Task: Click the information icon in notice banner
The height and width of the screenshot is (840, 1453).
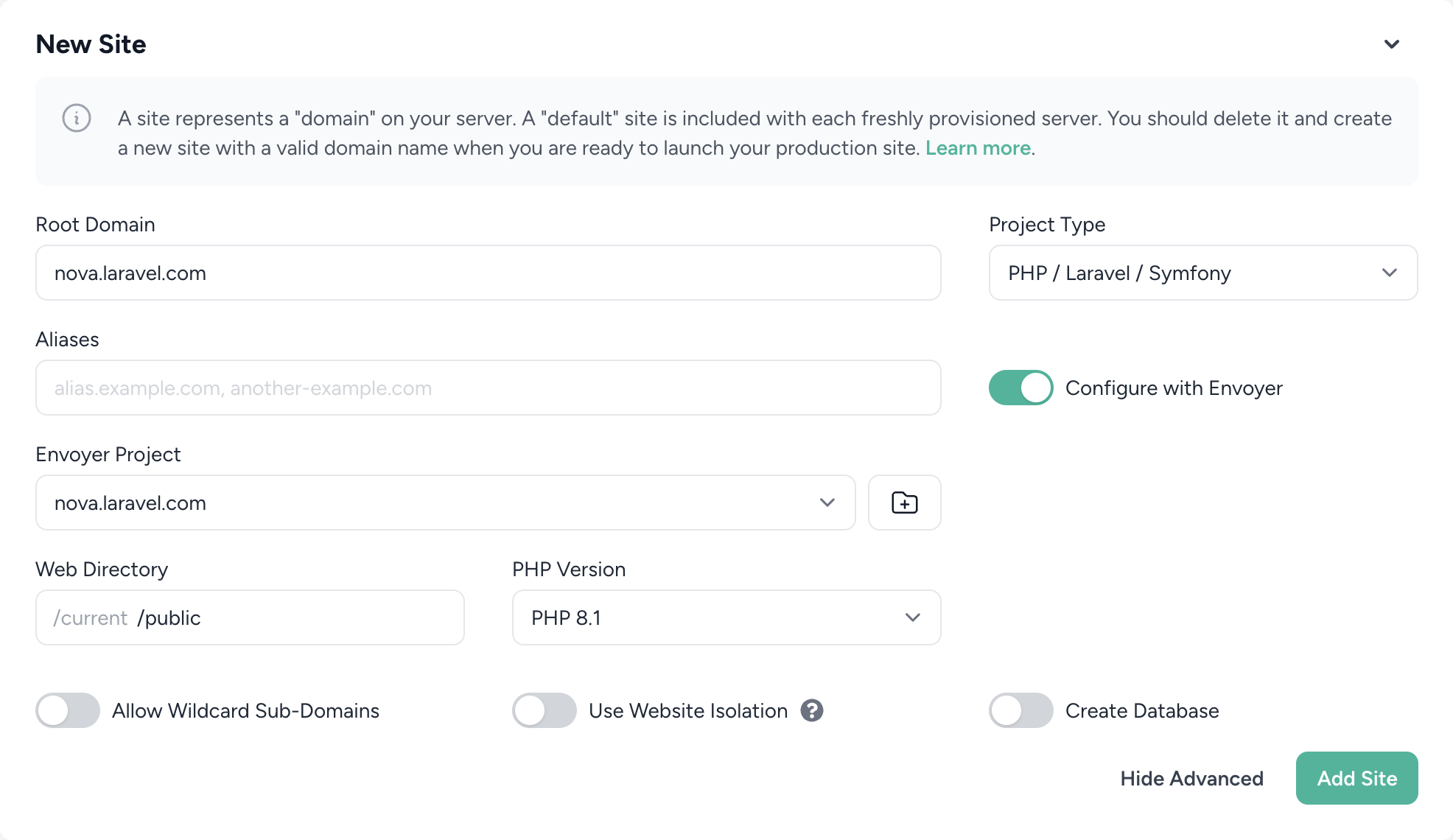Action: coord(76,118)
